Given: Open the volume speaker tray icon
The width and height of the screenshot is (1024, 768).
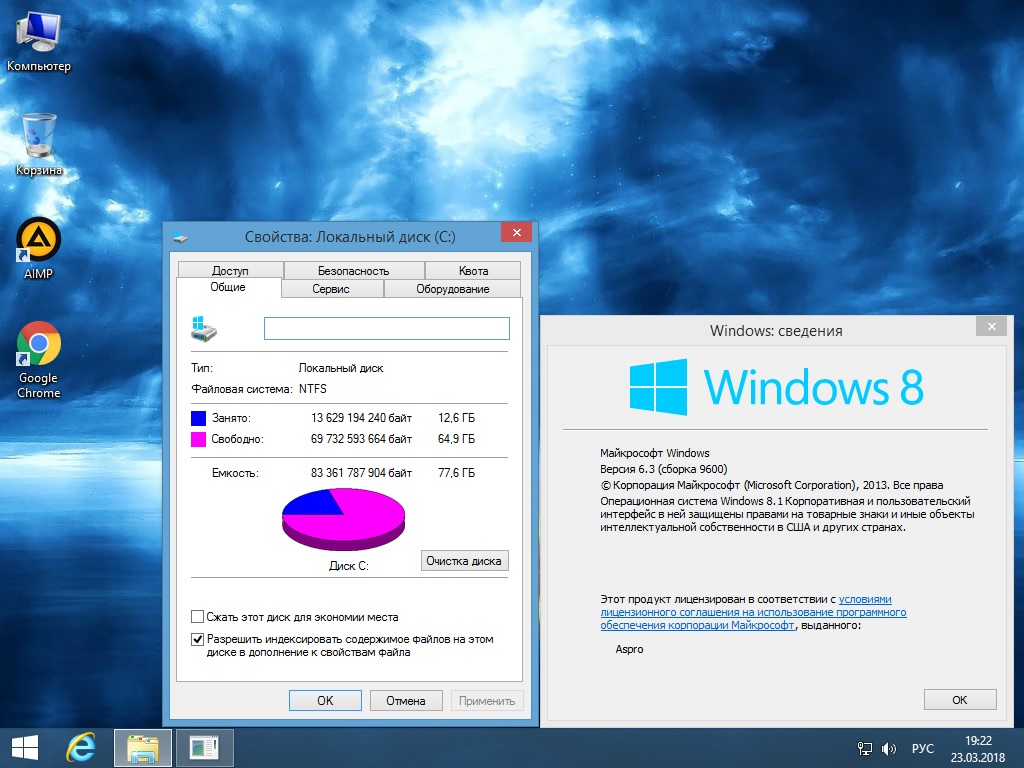Looking at the screenshot, I should click(889, 748).
